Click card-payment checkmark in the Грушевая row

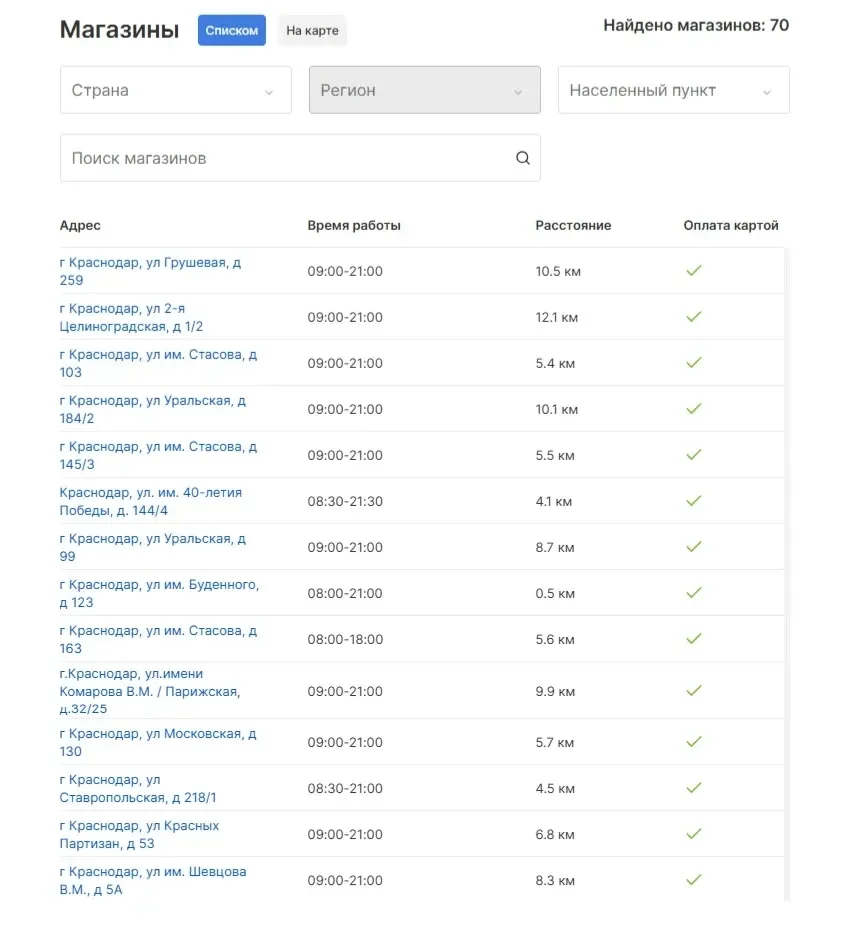pos(694,271)
